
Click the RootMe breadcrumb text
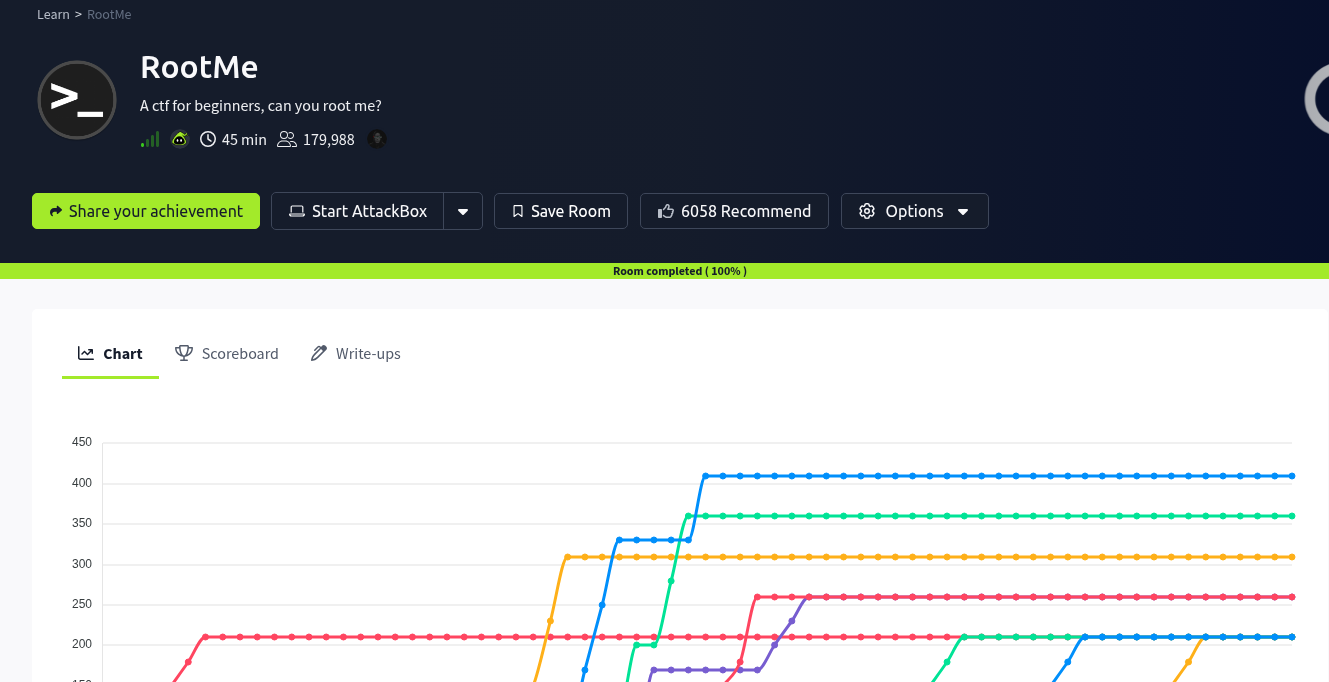109,15
